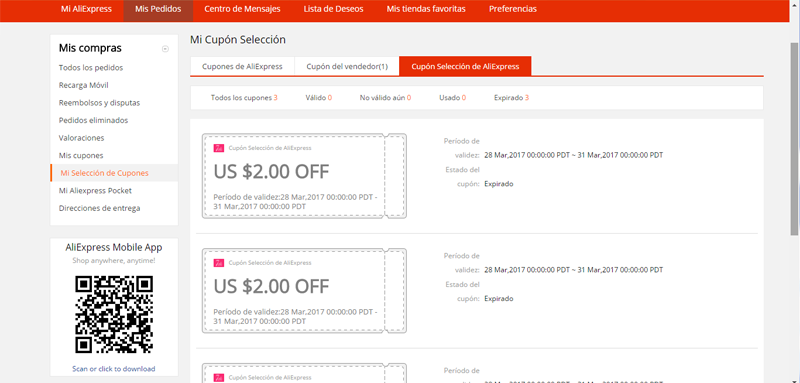The width and height of the screenshot is (800, 383).
Task: Click first coupon's Expirado status text
Action: pyautogui.click(x=499, y=184)
